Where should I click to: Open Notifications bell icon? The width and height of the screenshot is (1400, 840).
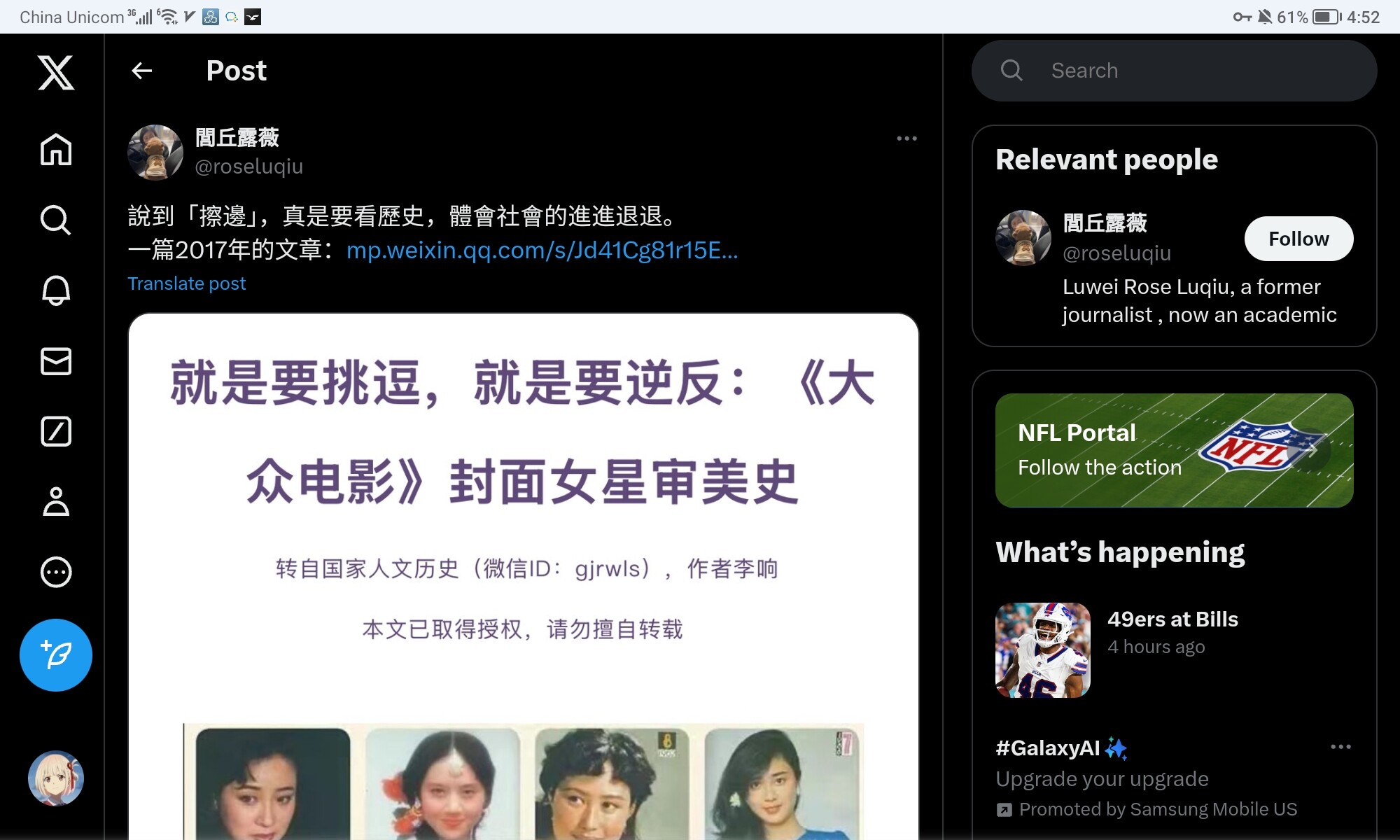point(56,290)
